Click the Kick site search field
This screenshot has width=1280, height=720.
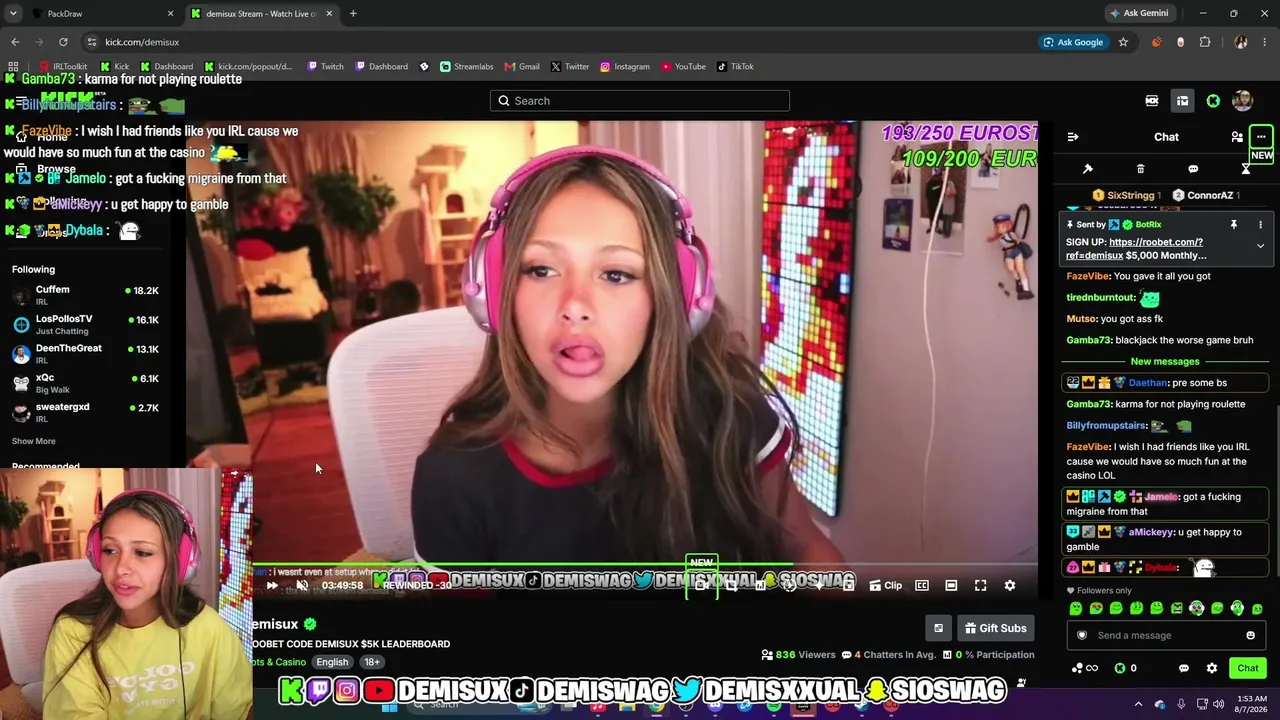coord(640,101)
